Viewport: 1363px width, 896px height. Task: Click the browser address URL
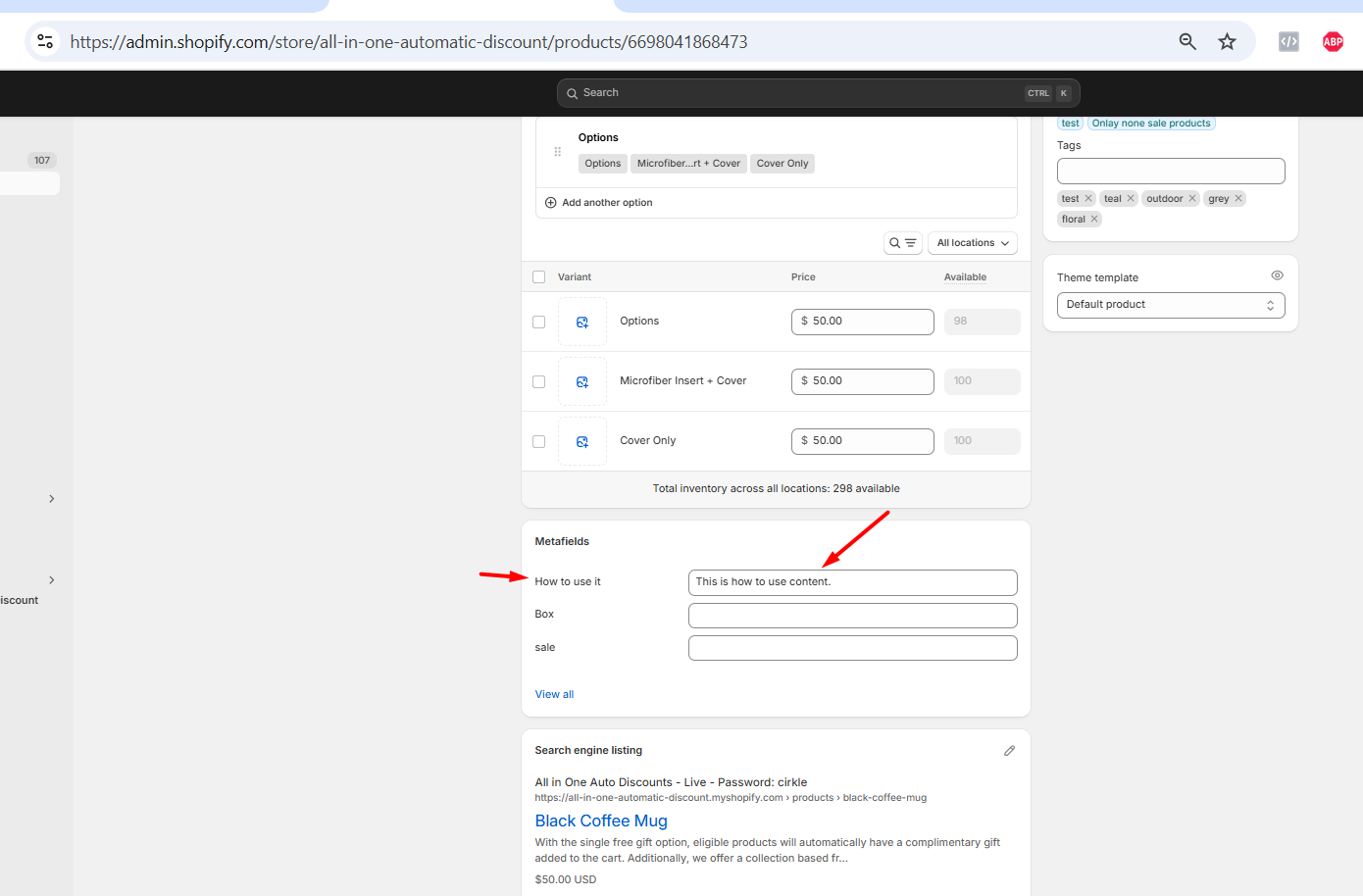pos(408,42)
